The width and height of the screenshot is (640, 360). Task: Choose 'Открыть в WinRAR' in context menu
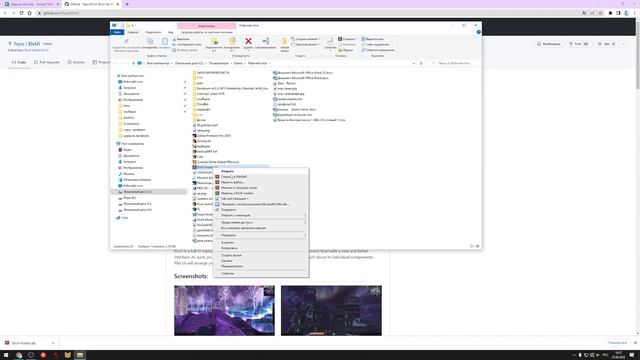click(261, 177)
